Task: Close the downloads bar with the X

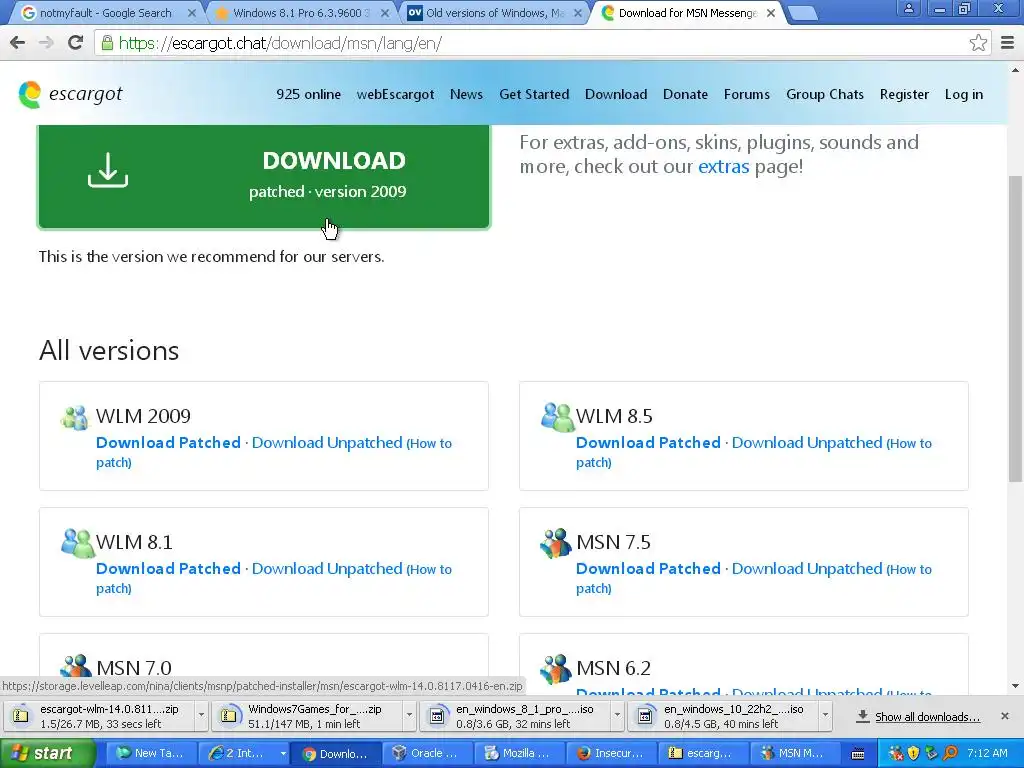Action: [x=1005, y=716]
